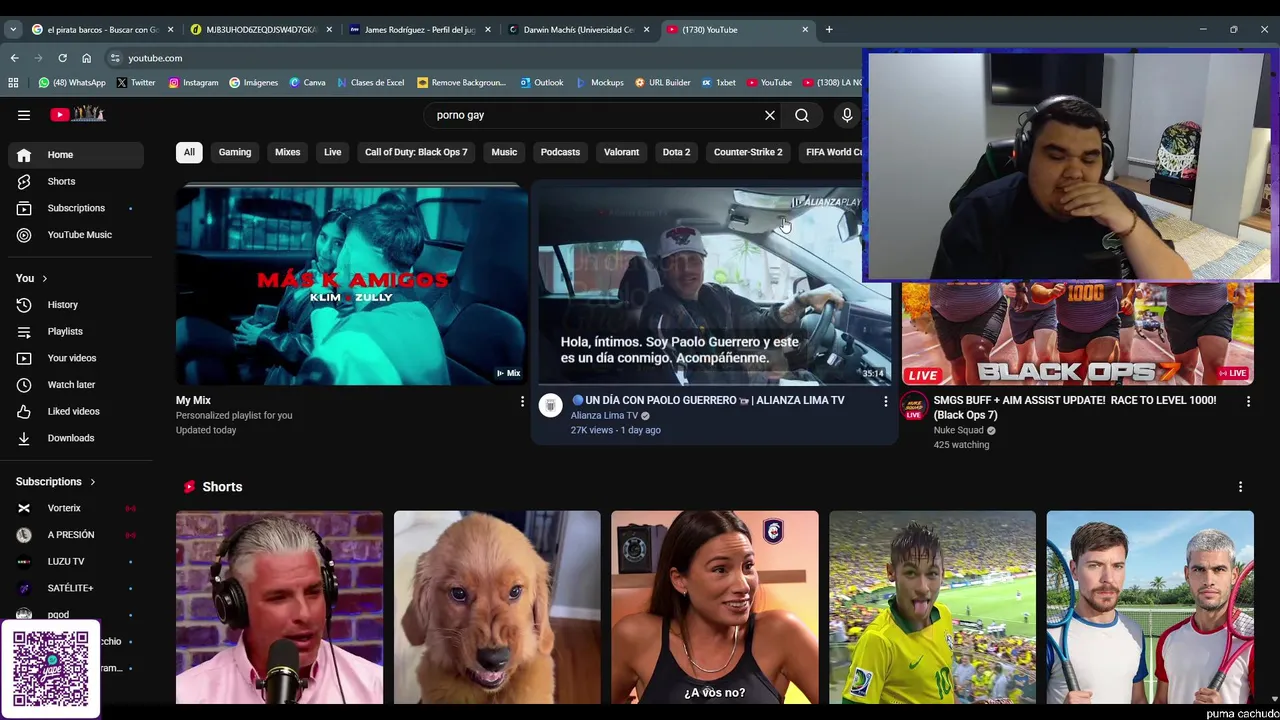Viewport: 1280px width, 720px height.
Task: Open the 1xbet bookmark
Action: (719, 83)
